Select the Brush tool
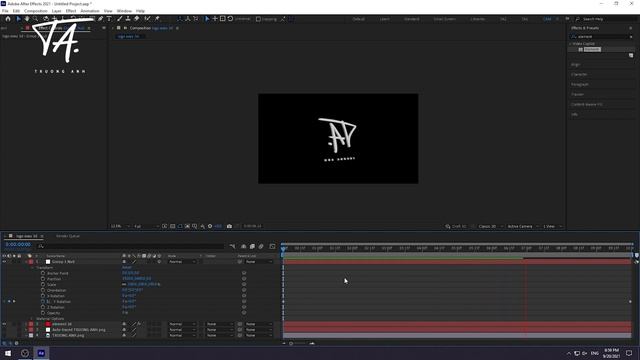This screenshot has width=640, height=360. pos(120,19)
